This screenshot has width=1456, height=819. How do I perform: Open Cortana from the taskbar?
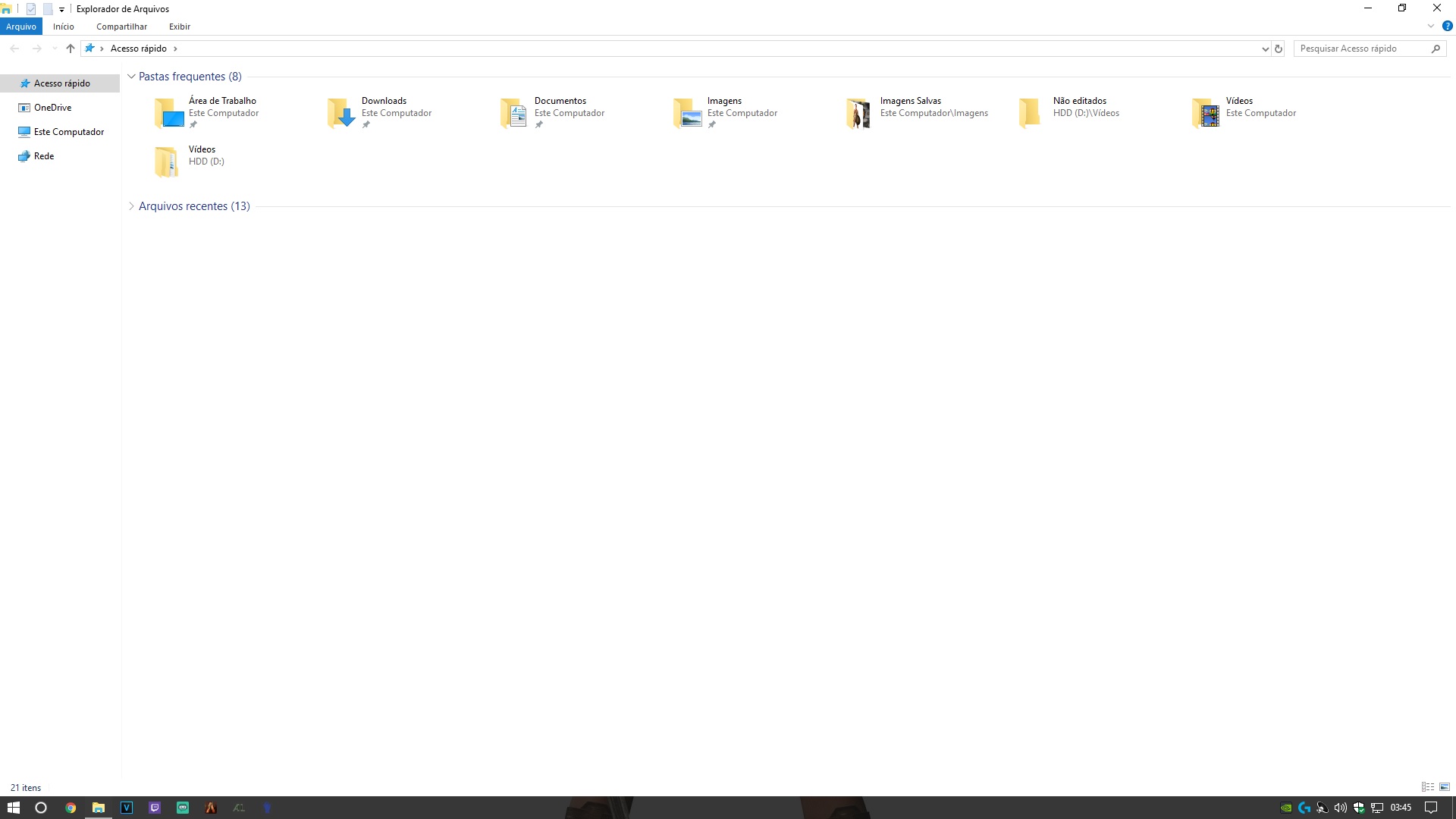point(41,808)
